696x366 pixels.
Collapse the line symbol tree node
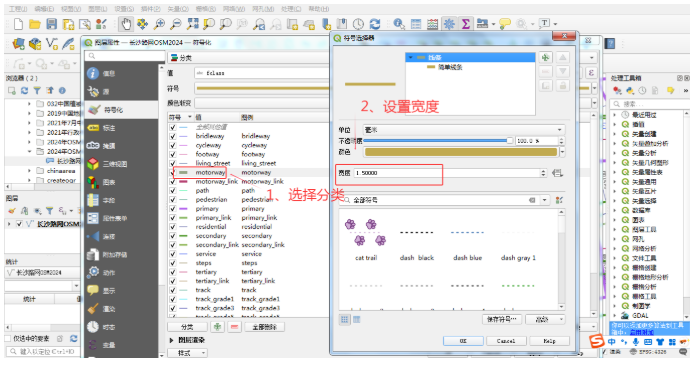coord(411,58)
